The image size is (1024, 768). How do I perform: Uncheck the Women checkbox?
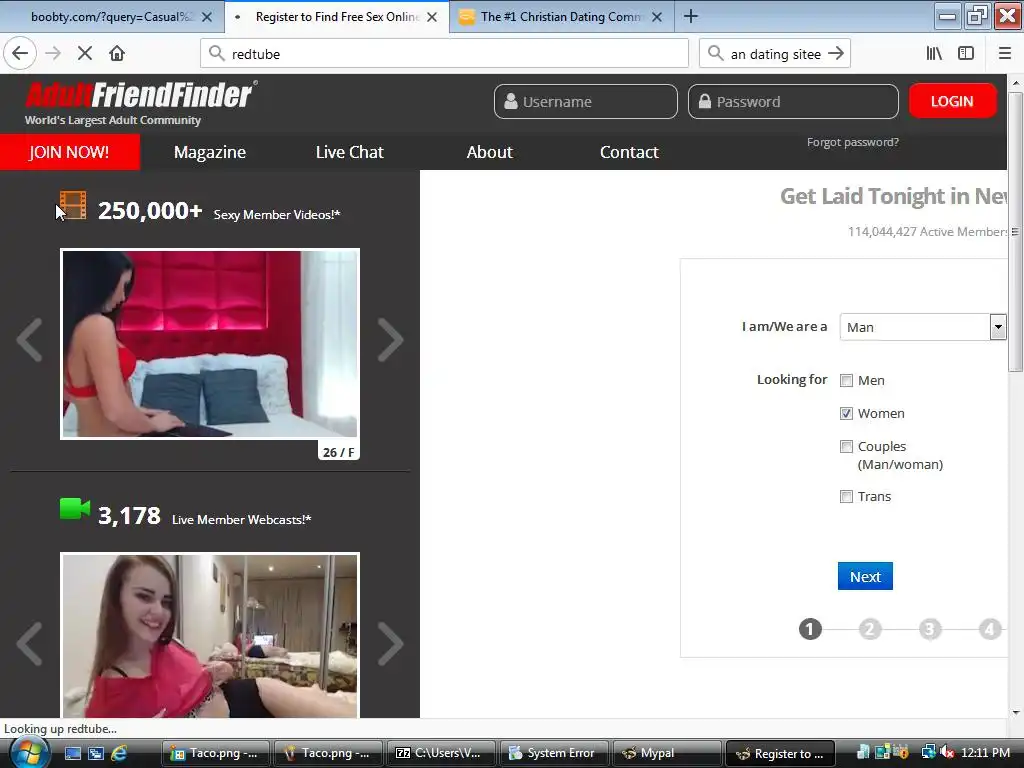pos(846,413)
